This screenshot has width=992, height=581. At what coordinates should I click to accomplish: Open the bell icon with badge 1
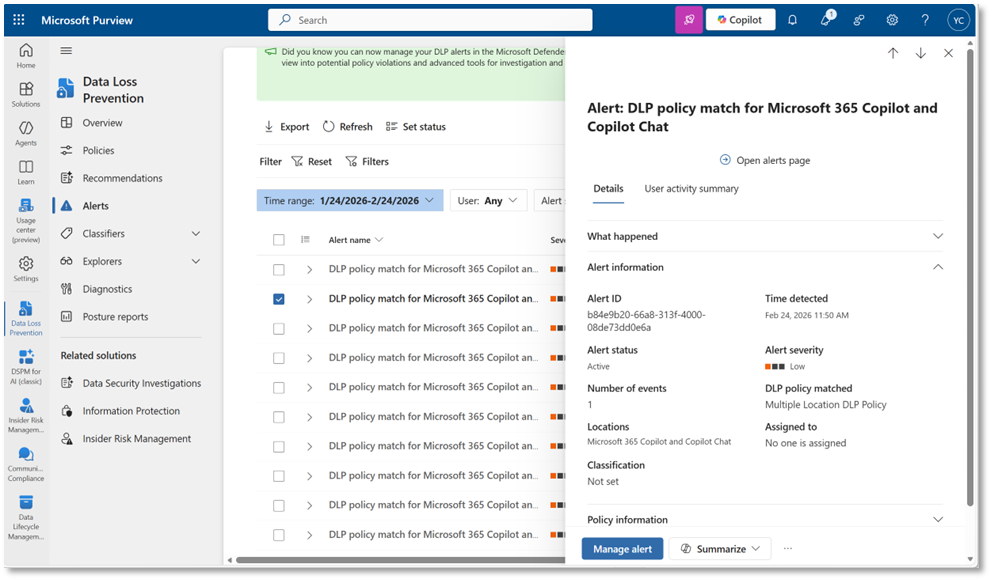pyautogui.click(x=827, y=19)
